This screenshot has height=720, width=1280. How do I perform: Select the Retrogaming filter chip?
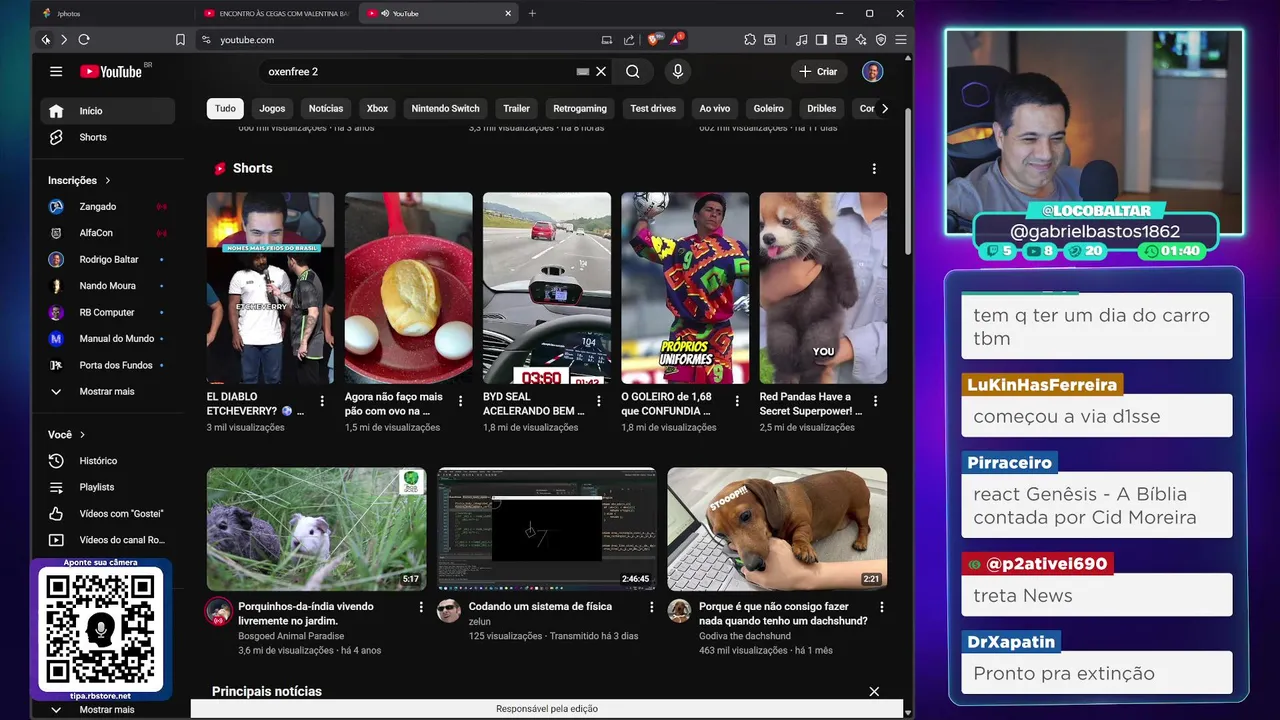tap(580, 108)
